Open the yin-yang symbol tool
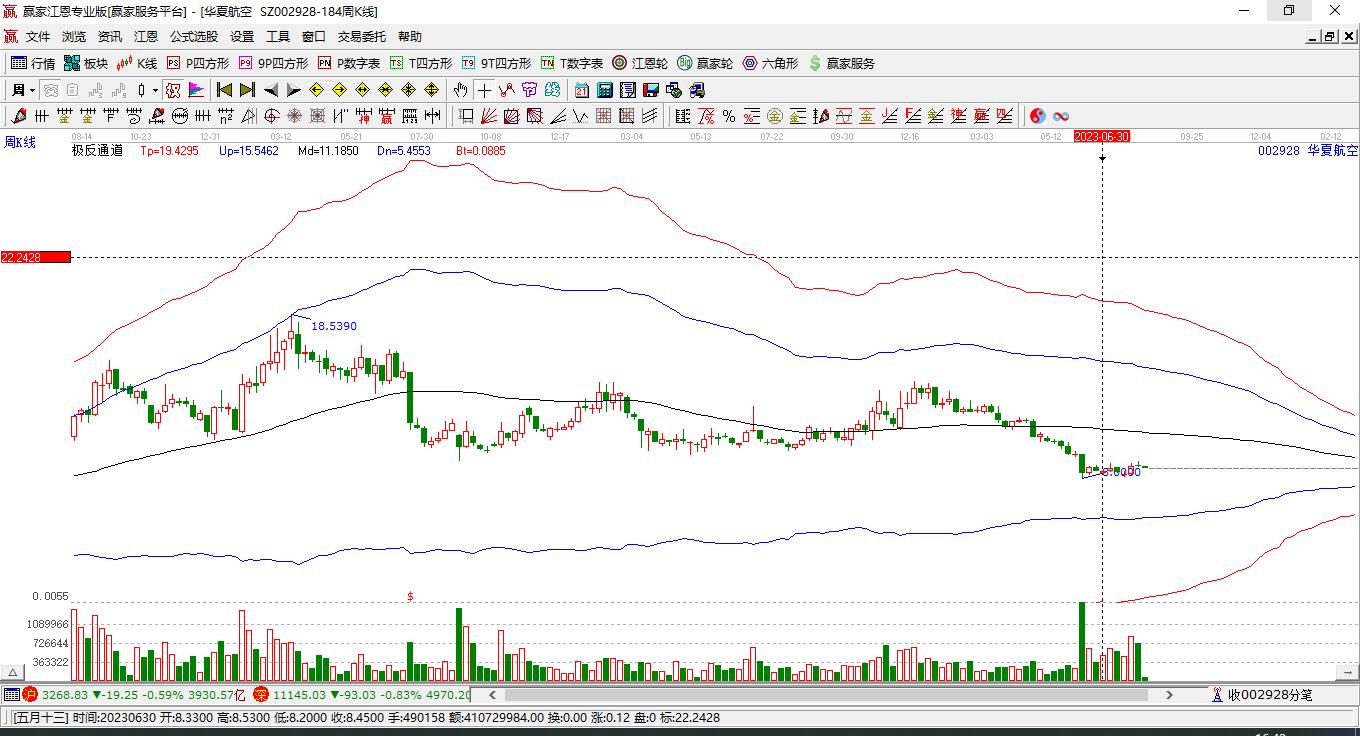1360x736 pixels. point(1038,116)
